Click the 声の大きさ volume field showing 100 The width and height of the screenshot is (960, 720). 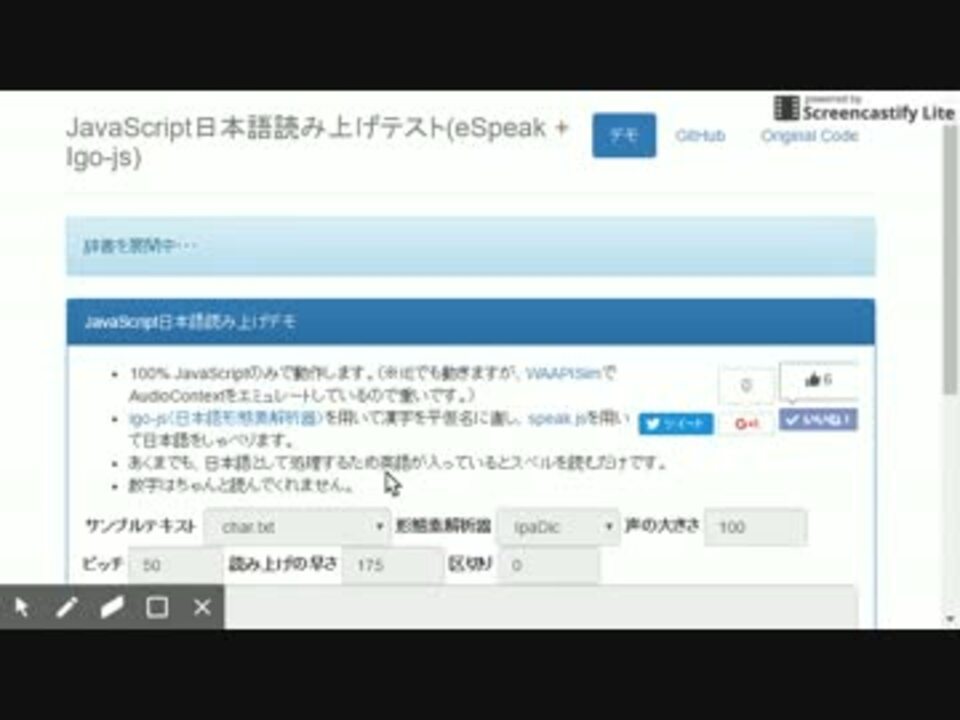pyautogui.click(x=755, y=523)
